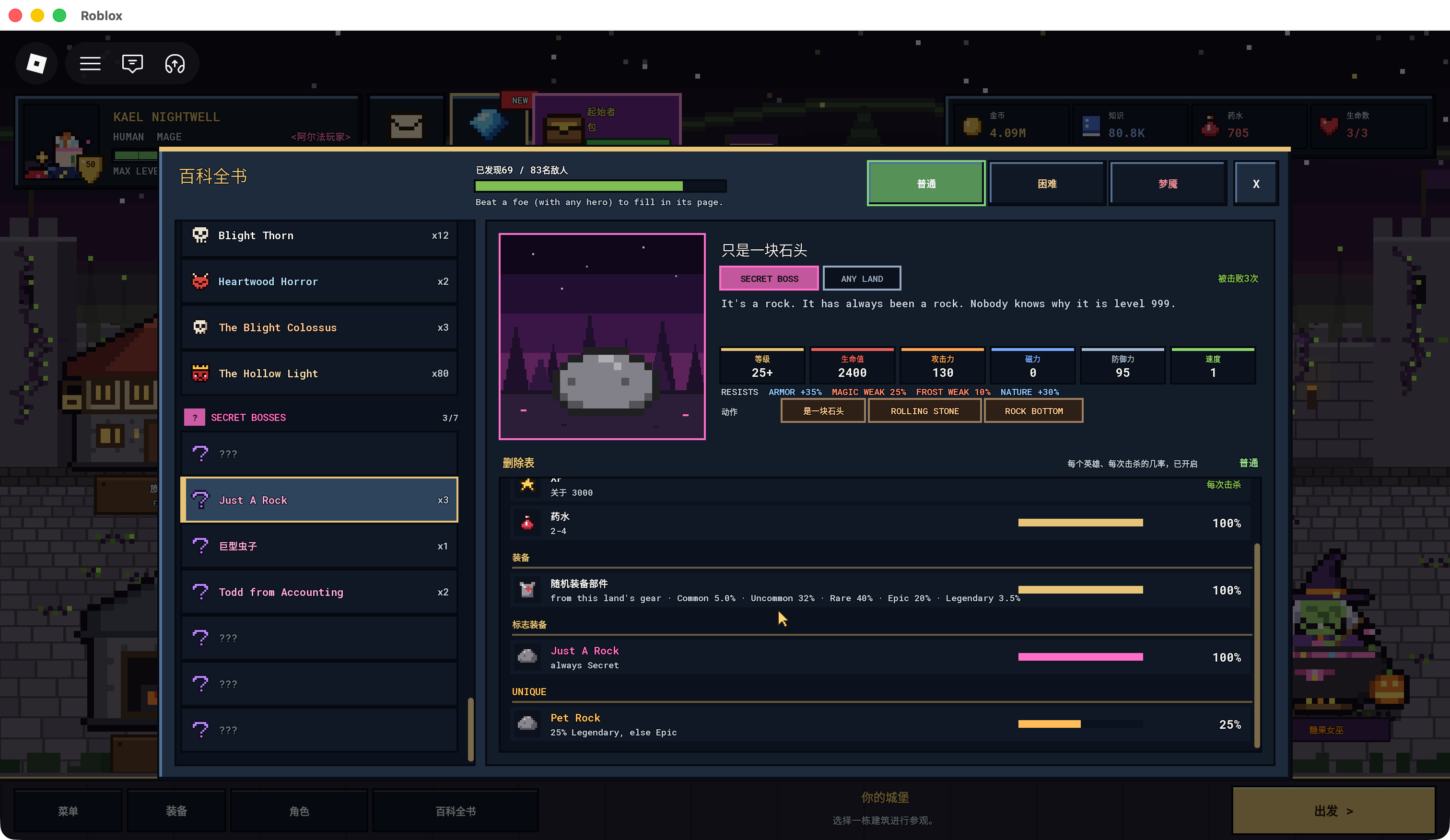
Task: Select The Blight Colossus entry
Action: [319, 327]
